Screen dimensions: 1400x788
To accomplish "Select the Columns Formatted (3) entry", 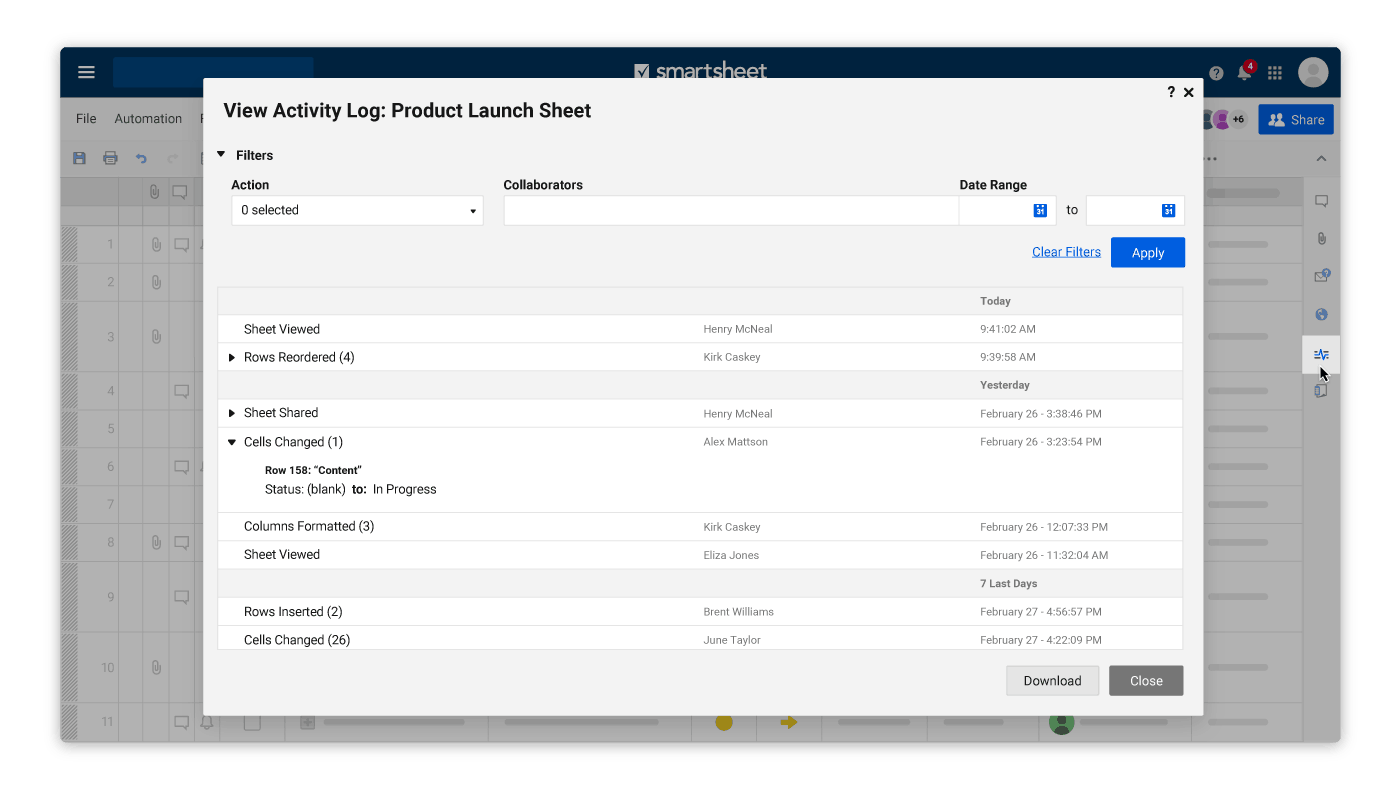I will point(700,526).
